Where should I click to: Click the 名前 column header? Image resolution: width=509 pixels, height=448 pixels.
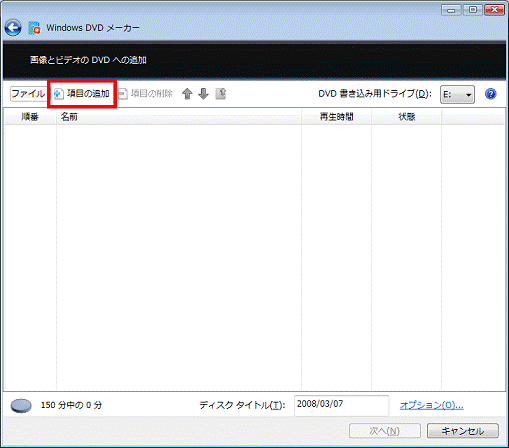click(x=179, y=117)
